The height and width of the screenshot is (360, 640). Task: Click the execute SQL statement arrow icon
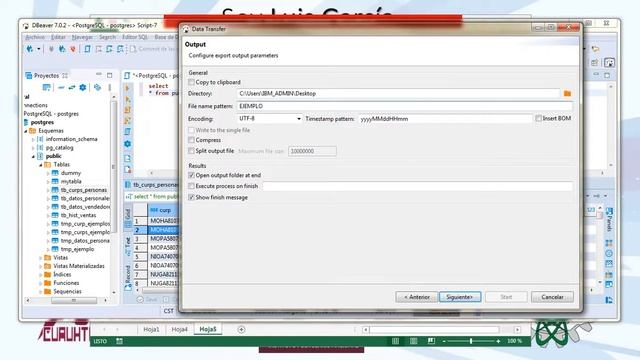pyautogui.click(x=128, y=88)
